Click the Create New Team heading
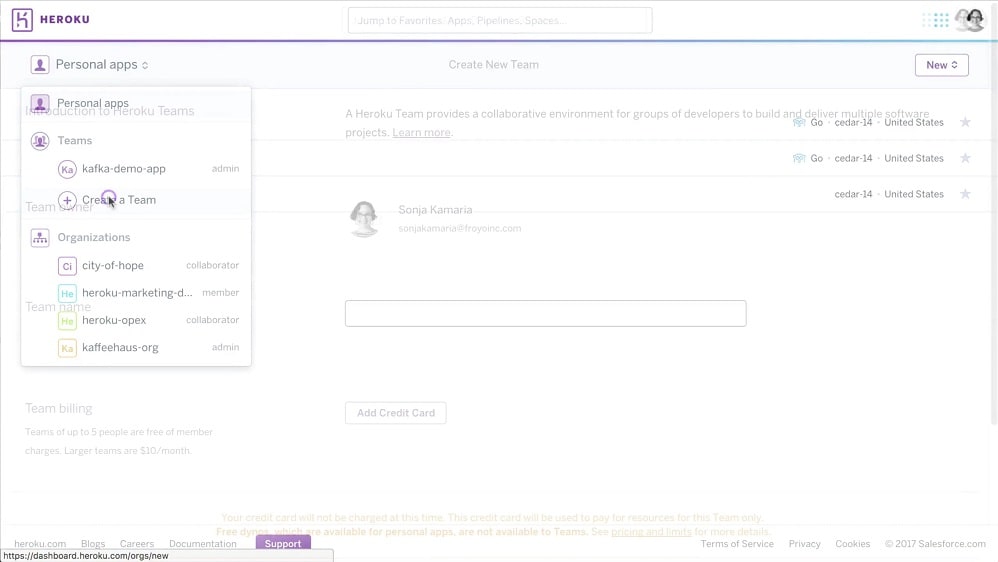998x562 pixels. pyautogui.click(x=493, y=64)
